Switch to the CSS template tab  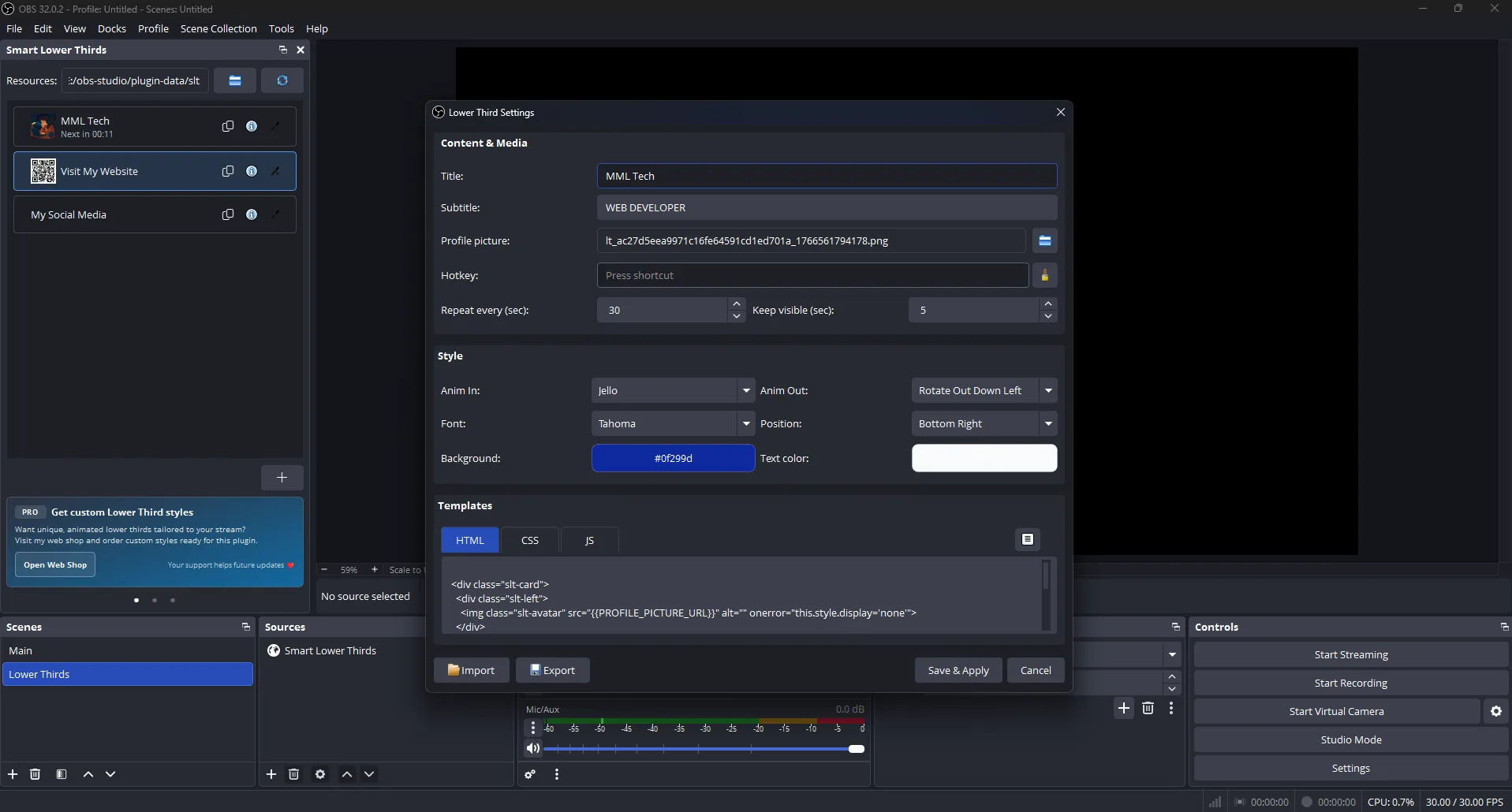pos(529,539)
